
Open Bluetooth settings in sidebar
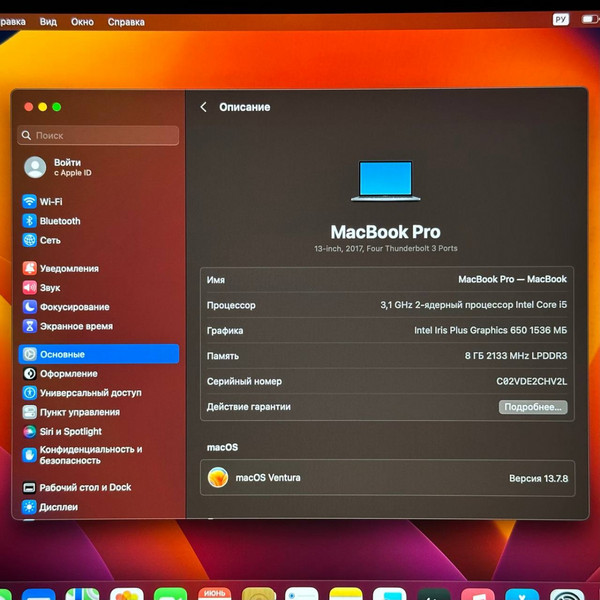point(51,221)
